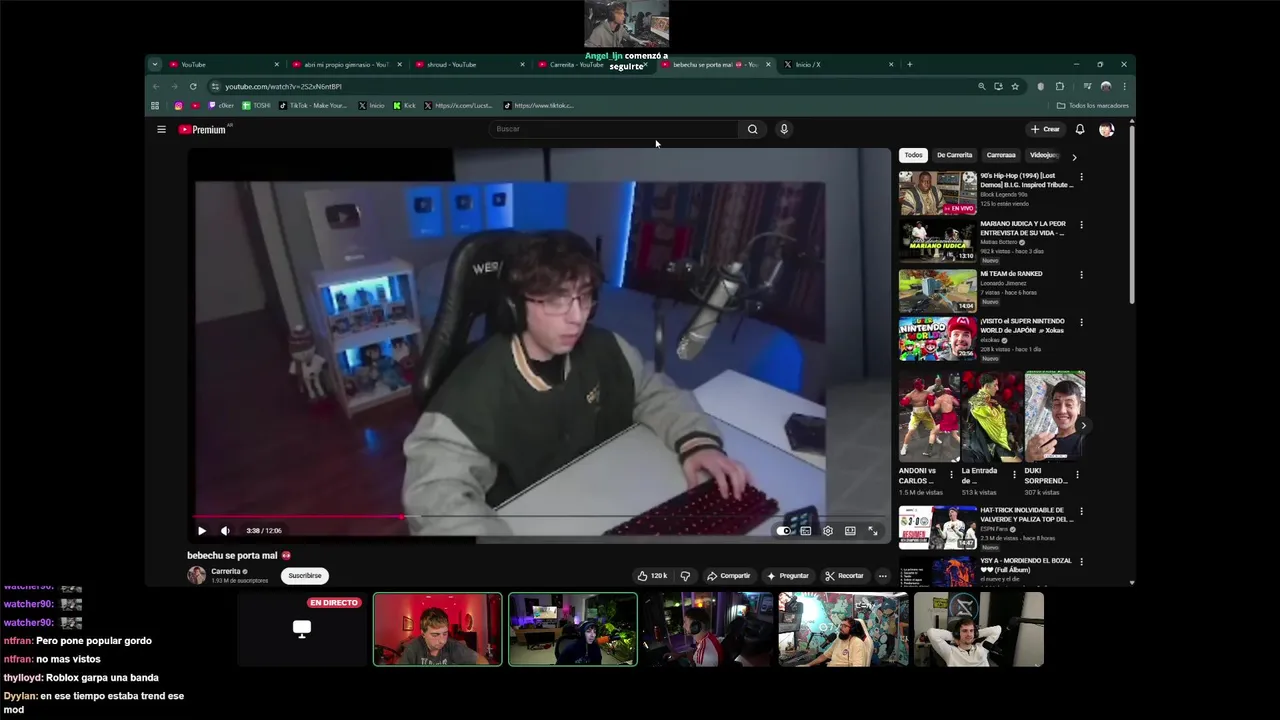Switch the player to theater mode
Screen dimensions: 1280x720
850,531
